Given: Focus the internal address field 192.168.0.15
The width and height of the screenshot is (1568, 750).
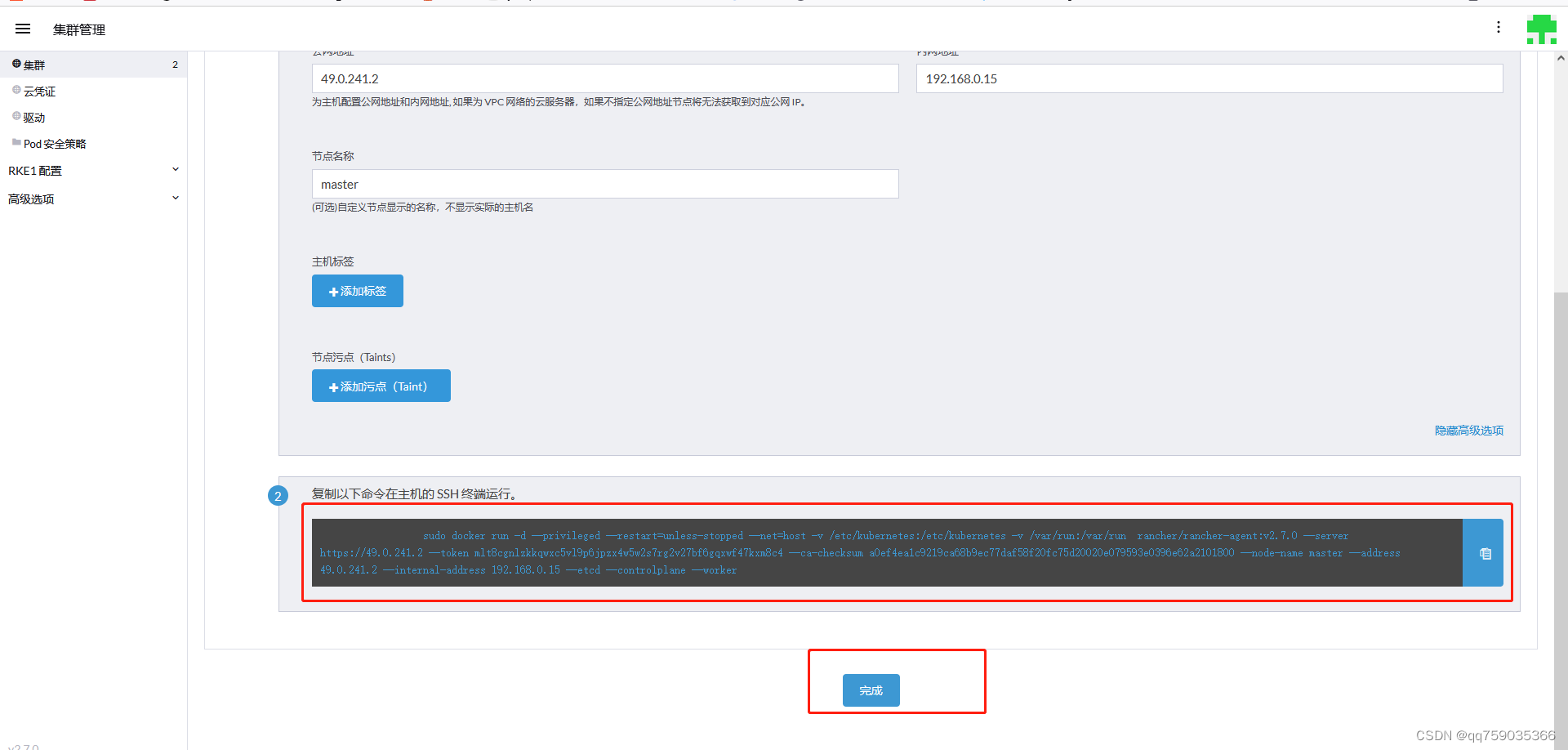Looking at the screenshot, I should tap(1209, 78).
